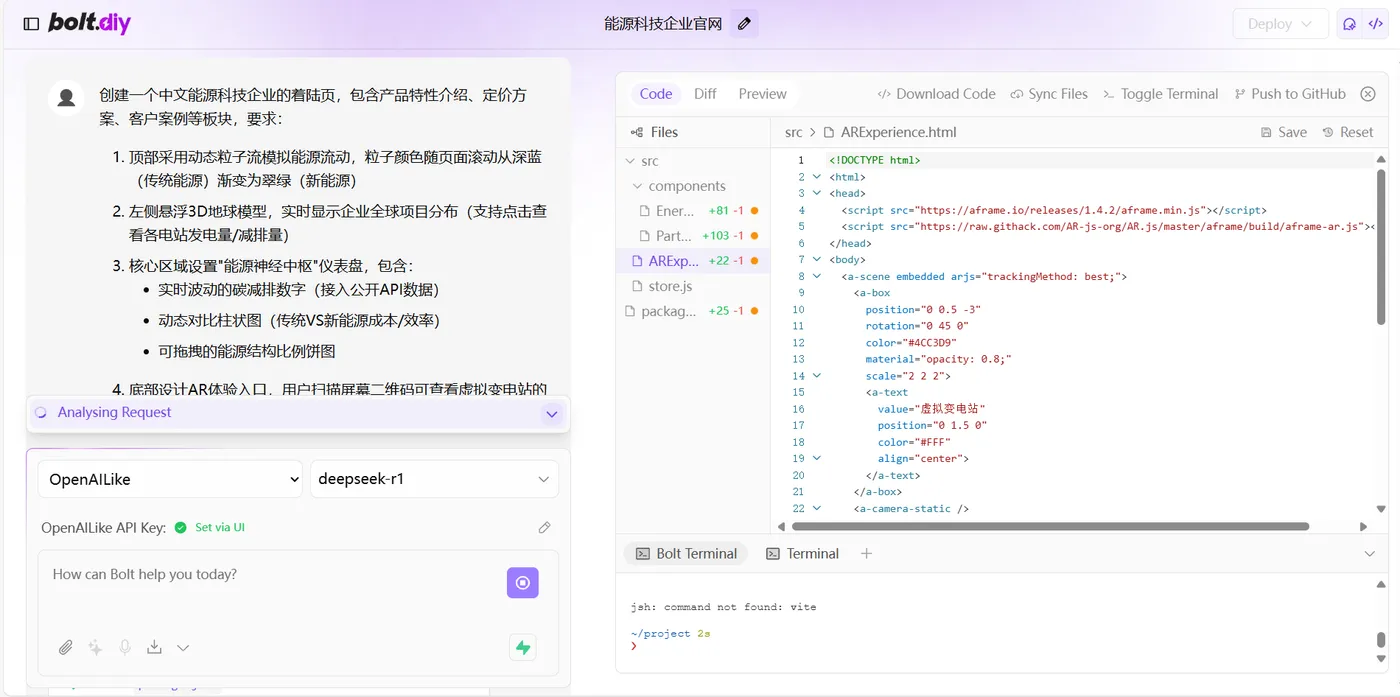The width and height of the screenshot is (1400, 697).
Task: Click the enhance prompt sparkle icon
Action: click(95, 648)
